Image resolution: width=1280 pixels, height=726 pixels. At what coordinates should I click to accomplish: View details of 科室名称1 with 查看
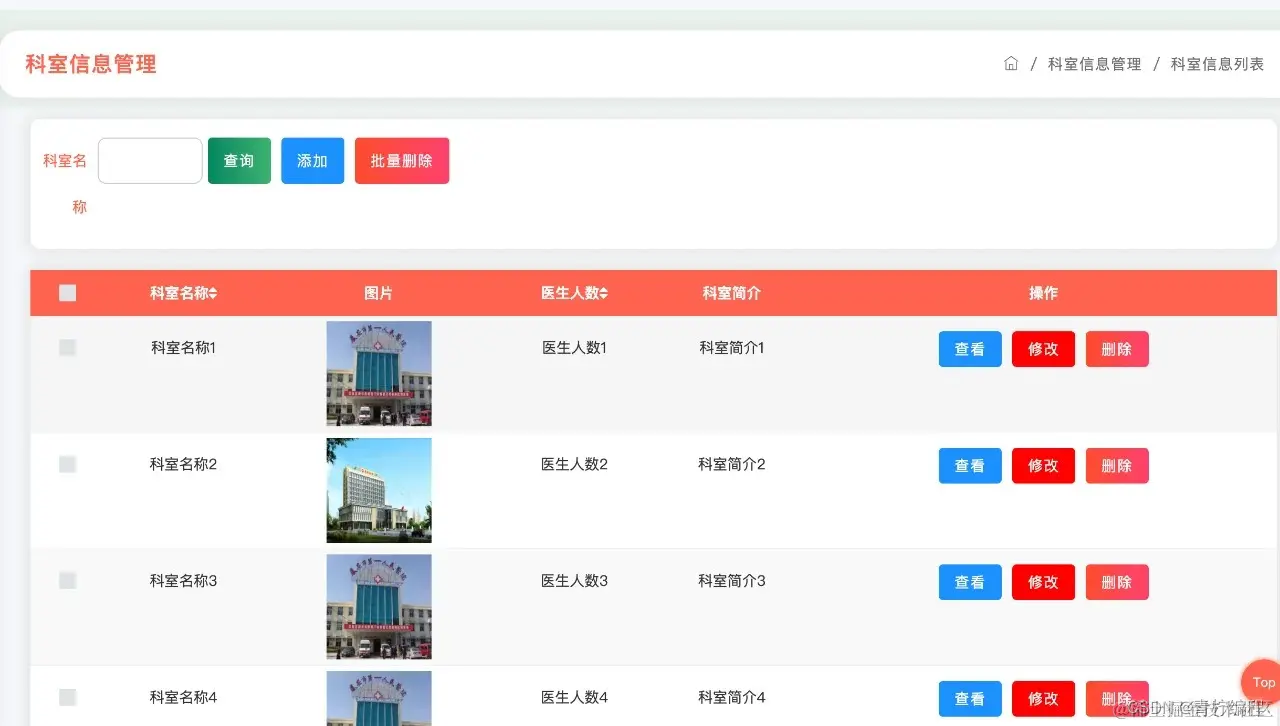970,349
